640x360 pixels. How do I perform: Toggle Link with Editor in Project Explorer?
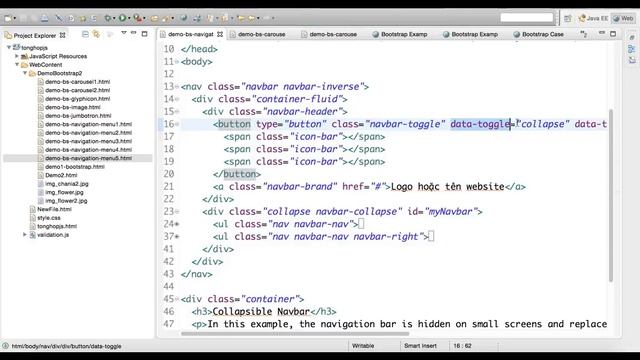(96, 34)
